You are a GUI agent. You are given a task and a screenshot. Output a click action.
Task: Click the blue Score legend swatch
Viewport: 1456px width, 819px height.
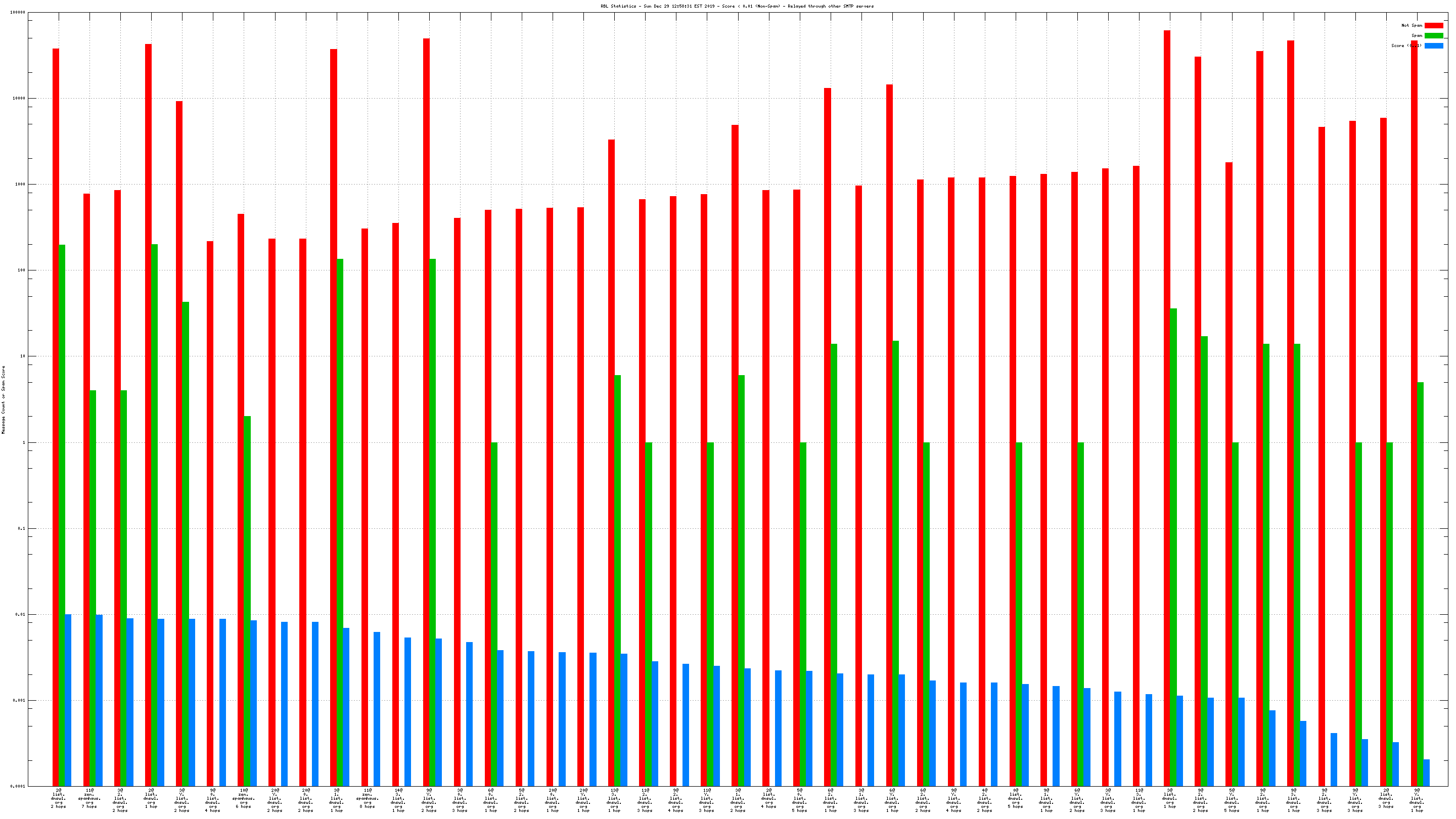(x=1433, y=46)
